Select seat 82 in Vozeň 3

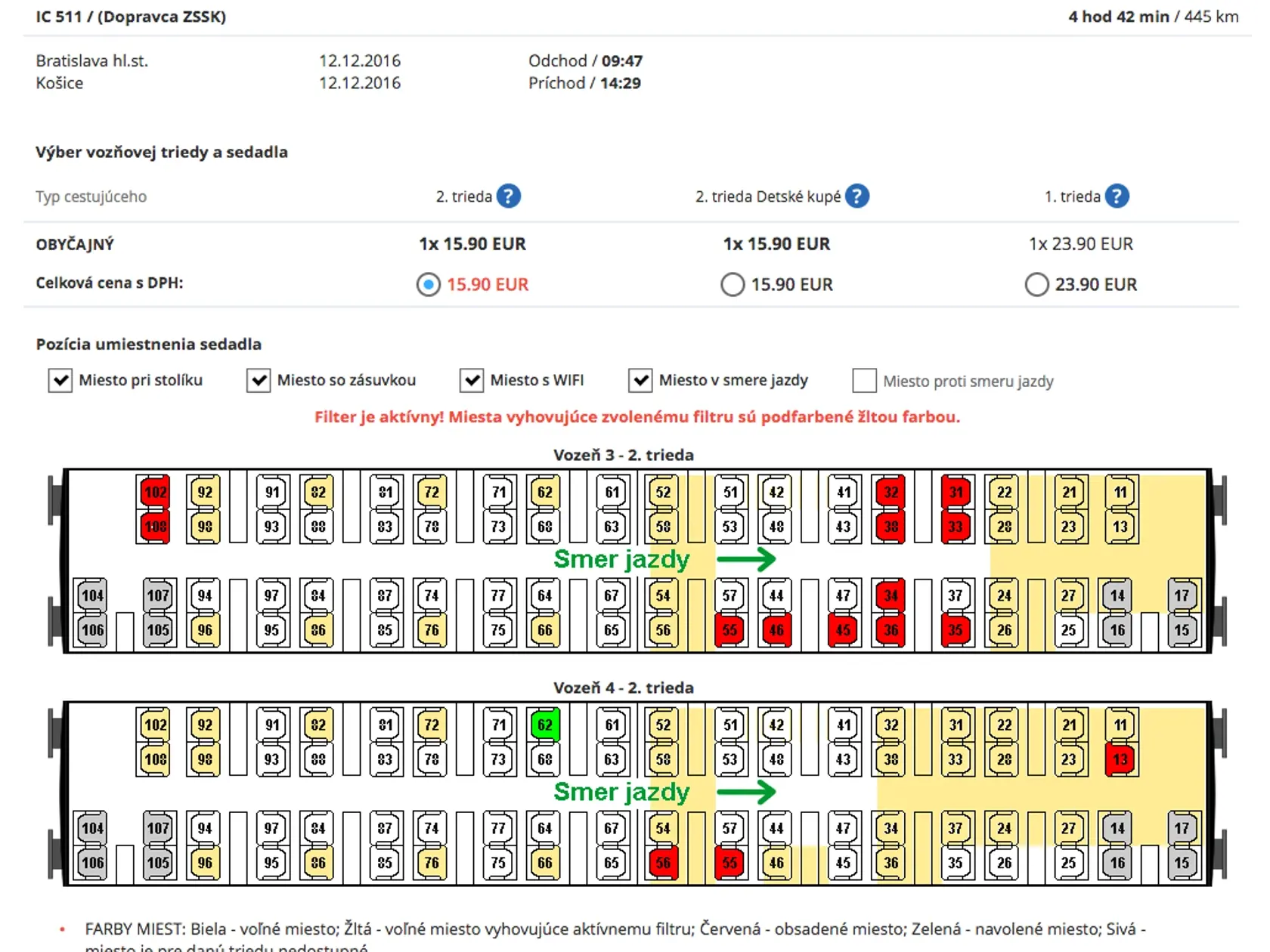click(x=317, y=492)
